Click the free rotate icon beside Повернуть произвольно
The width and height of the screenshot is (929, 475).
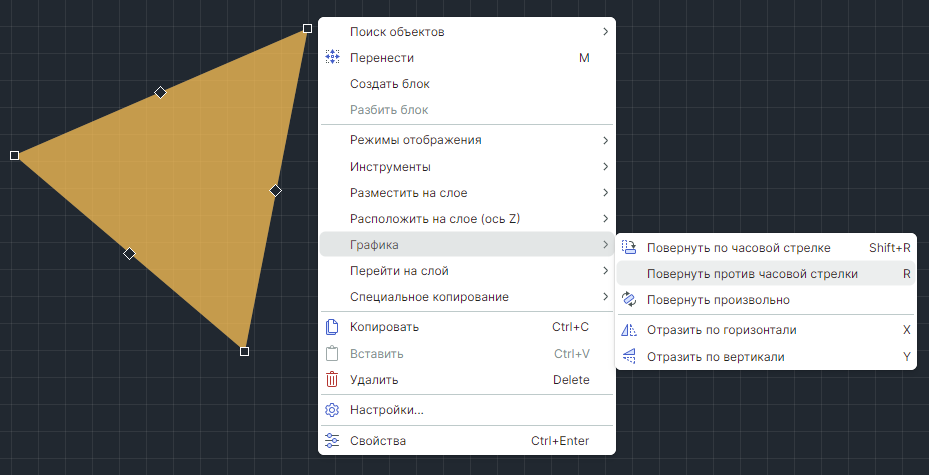pyautogui.click(x=629, y=300)
